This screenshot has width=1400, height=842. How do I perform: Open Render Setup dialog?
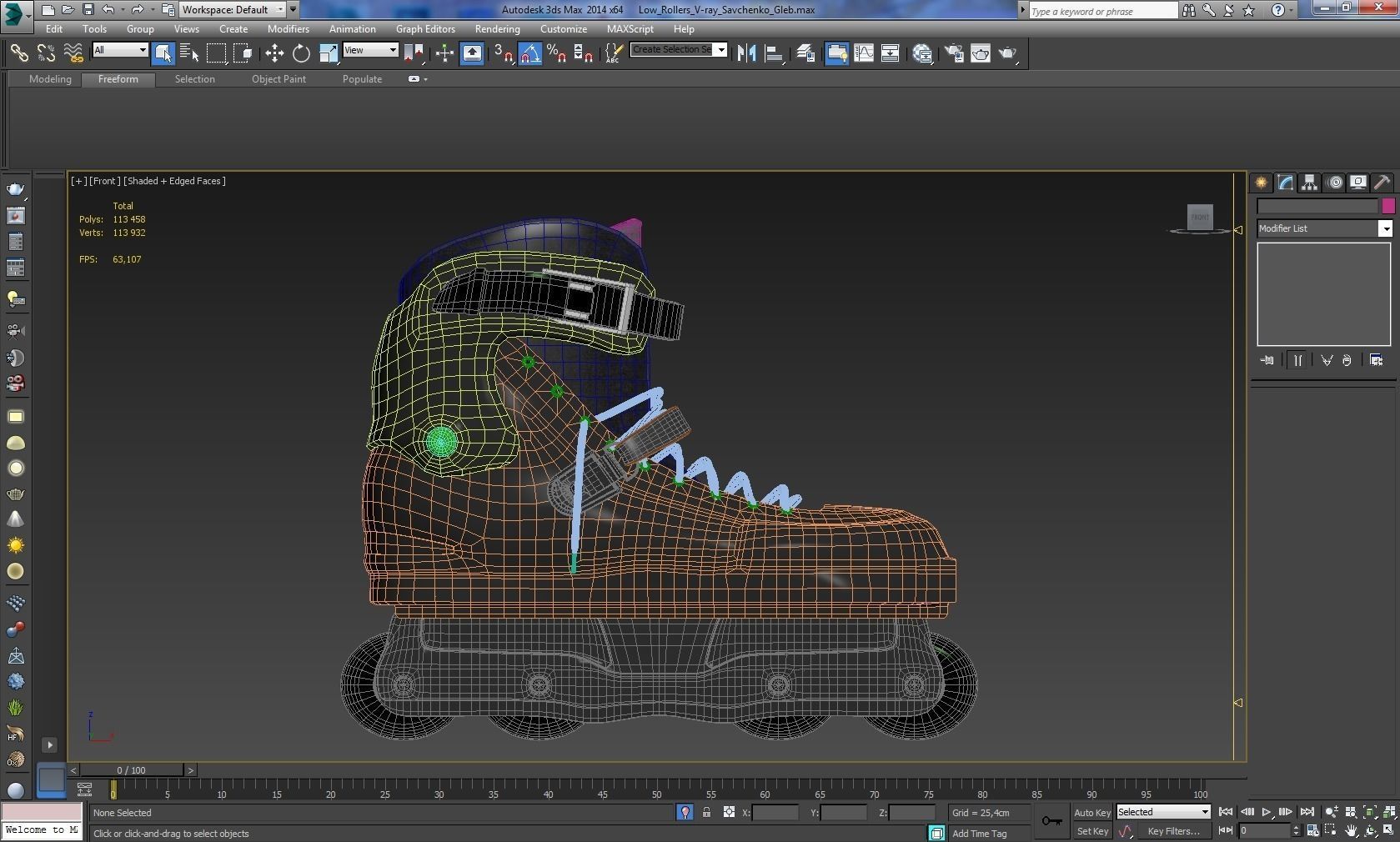coord(954,53)
